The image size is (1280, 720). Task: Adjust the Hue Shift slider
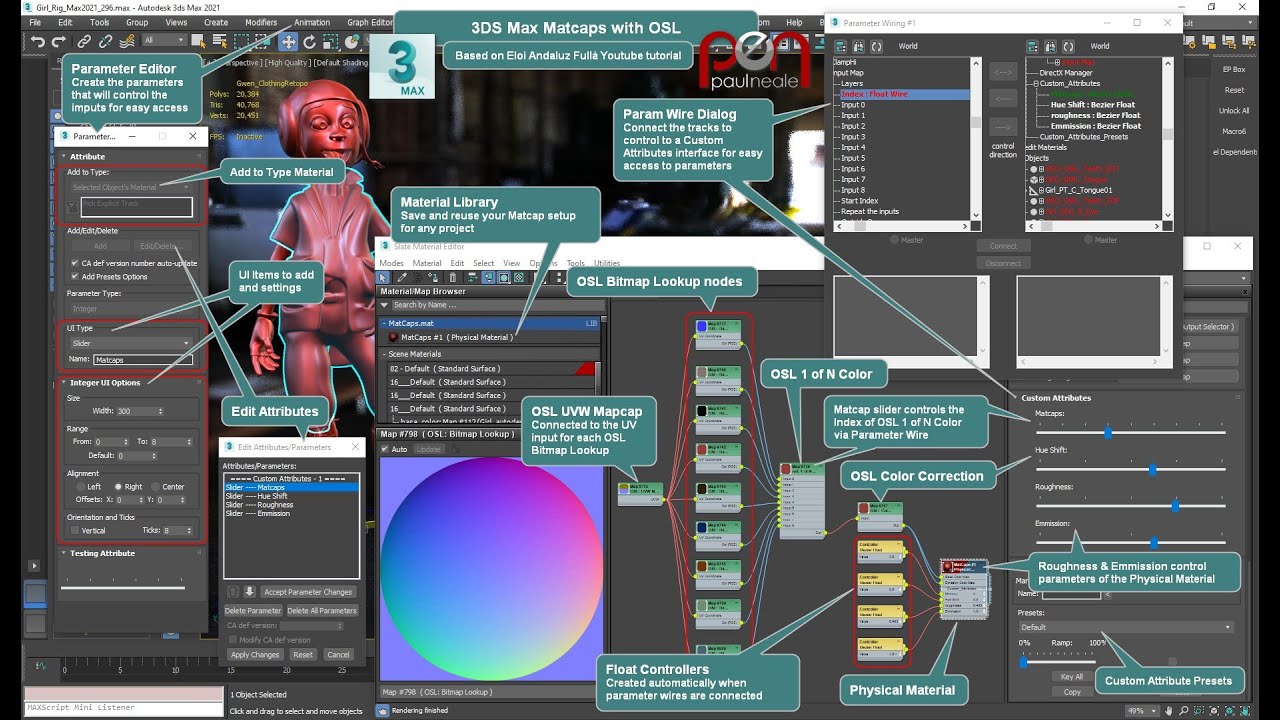click(1153, 468)
